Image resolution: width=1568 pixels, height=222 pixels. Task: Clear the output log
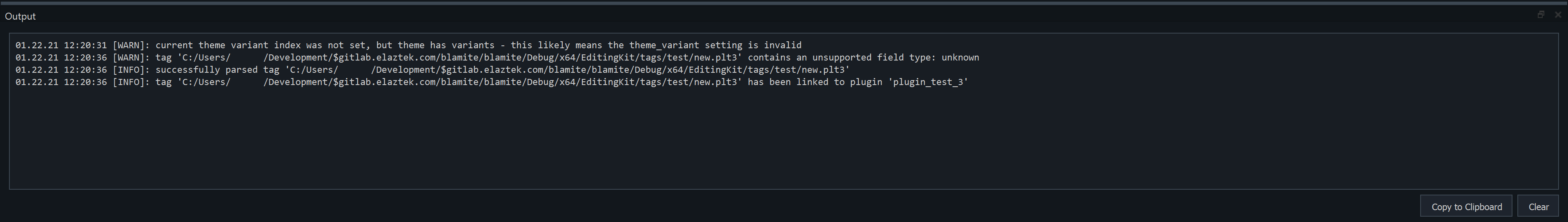1538,207
